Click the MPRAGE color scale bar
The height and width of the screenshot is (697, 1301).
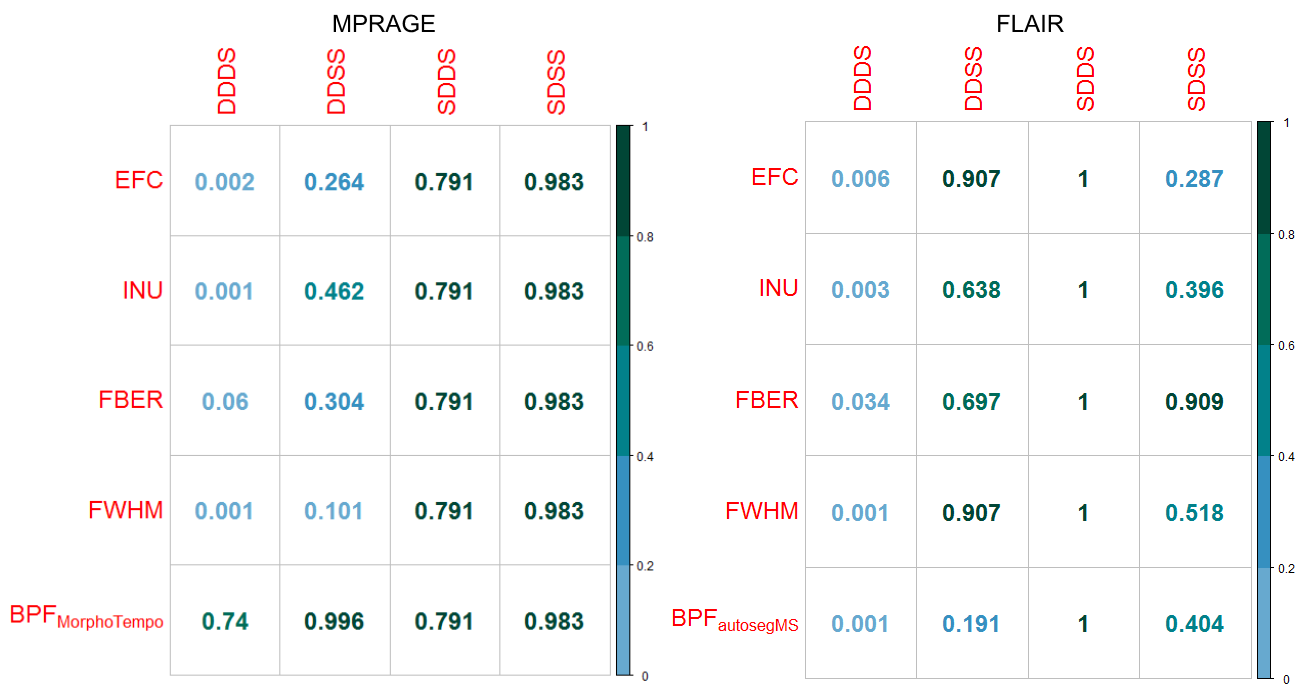coord(623,400)
